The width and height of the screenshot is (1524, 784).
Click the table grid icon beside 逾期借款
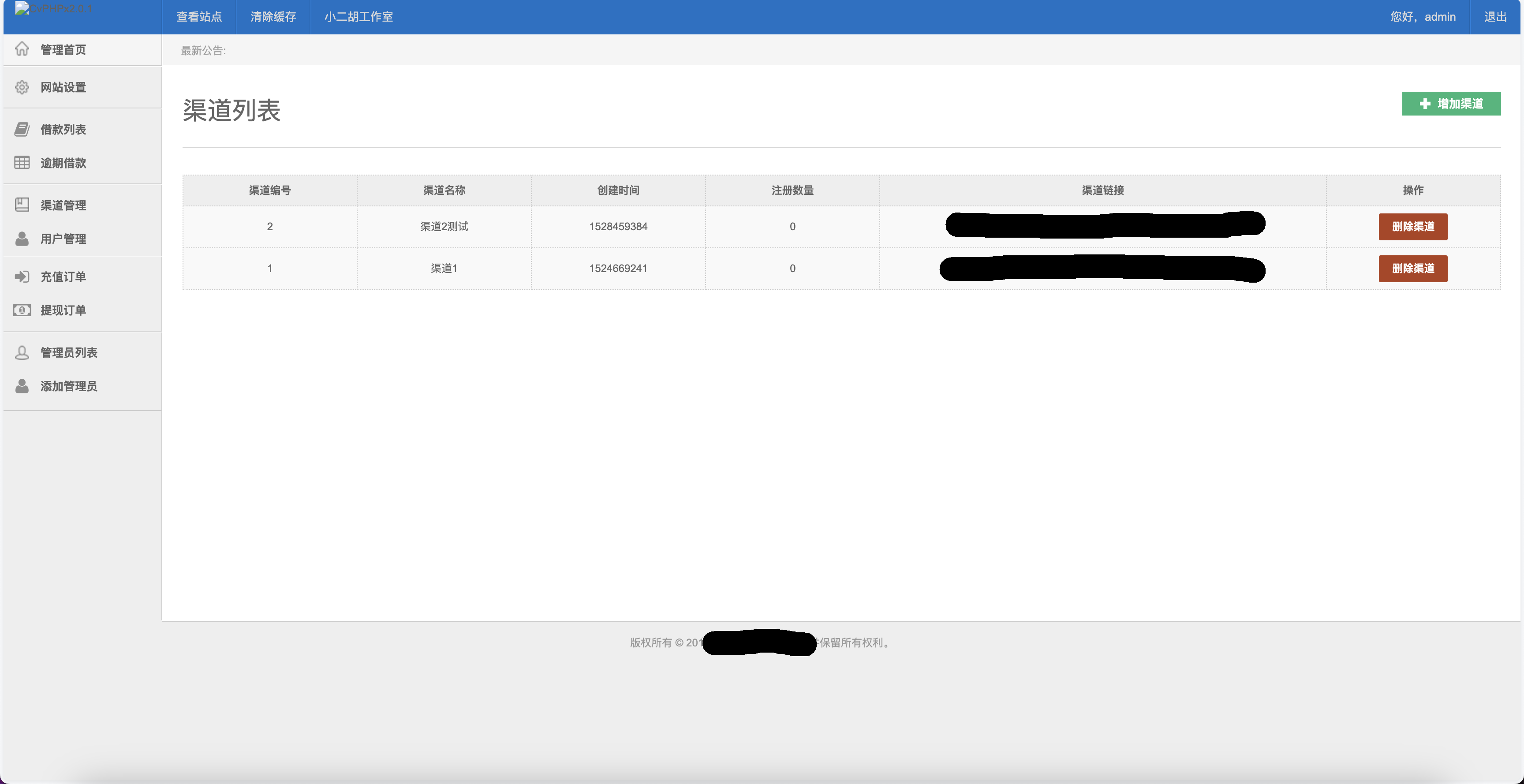click(x=22, y=163)
